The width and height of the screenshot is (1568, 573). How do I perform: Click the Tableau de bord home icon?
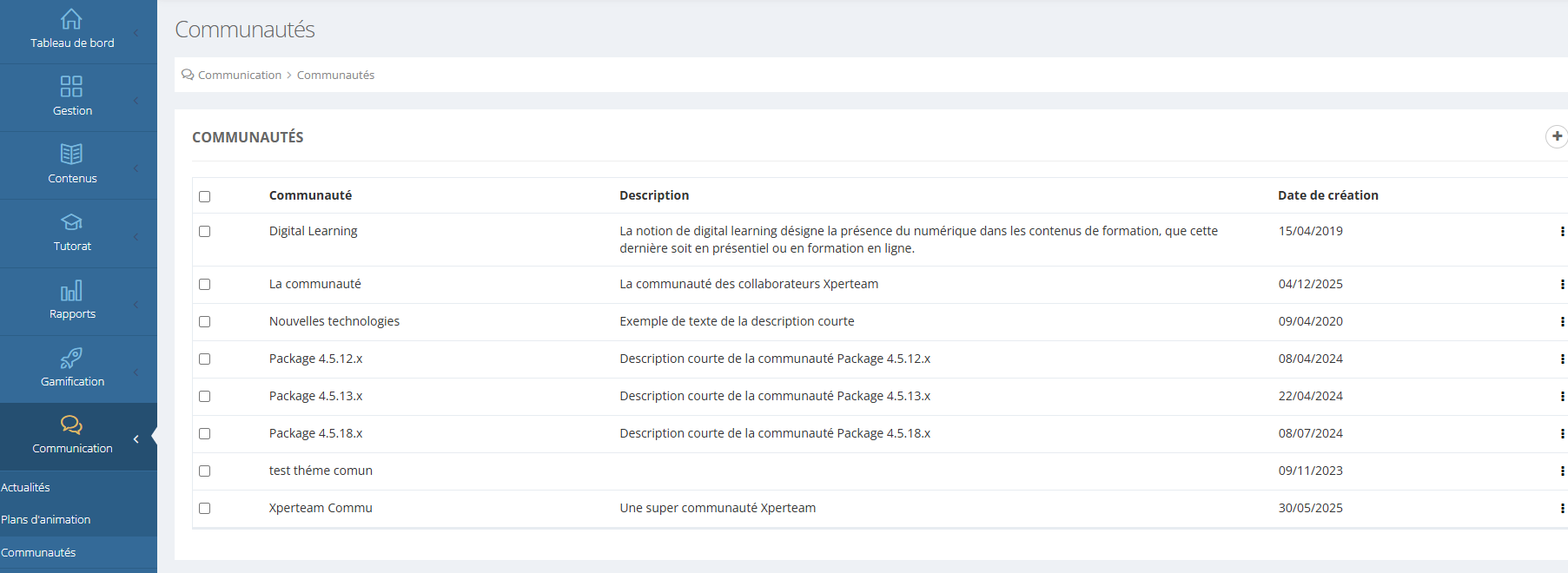(71, 19)
